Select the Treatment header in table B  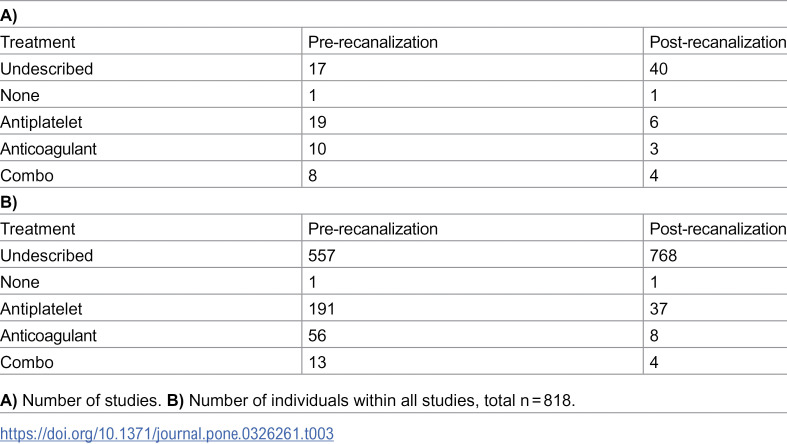(x=38, y=229)
